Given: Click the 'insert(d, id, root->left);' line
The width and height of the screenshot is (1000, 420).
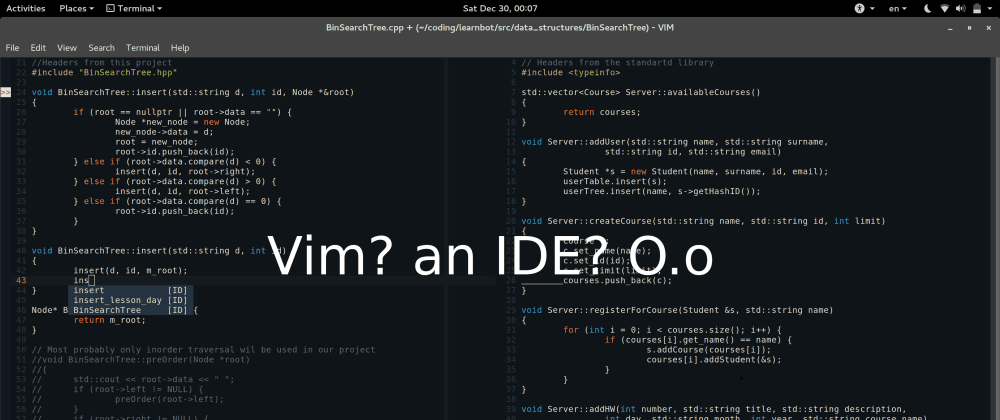Looking at the screenshot, I should click(182, 191).
